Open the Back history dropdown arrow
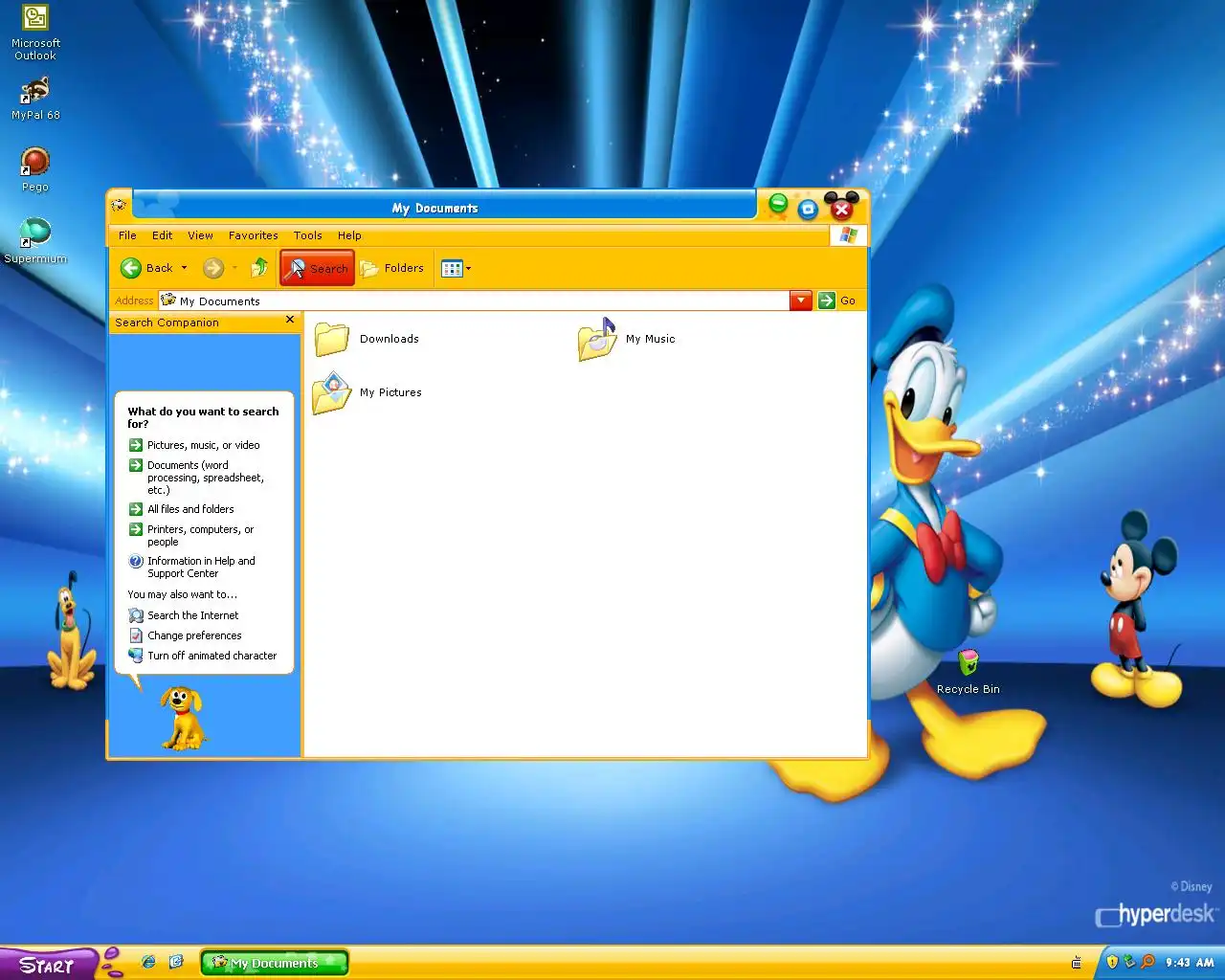This screenshot has height=980, width=1225. [185, 268]
